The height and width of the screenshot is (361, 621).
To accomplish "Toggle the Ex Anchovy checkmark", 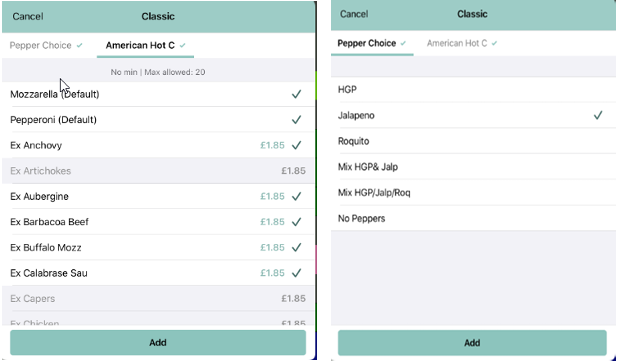I will pos(296,145).
